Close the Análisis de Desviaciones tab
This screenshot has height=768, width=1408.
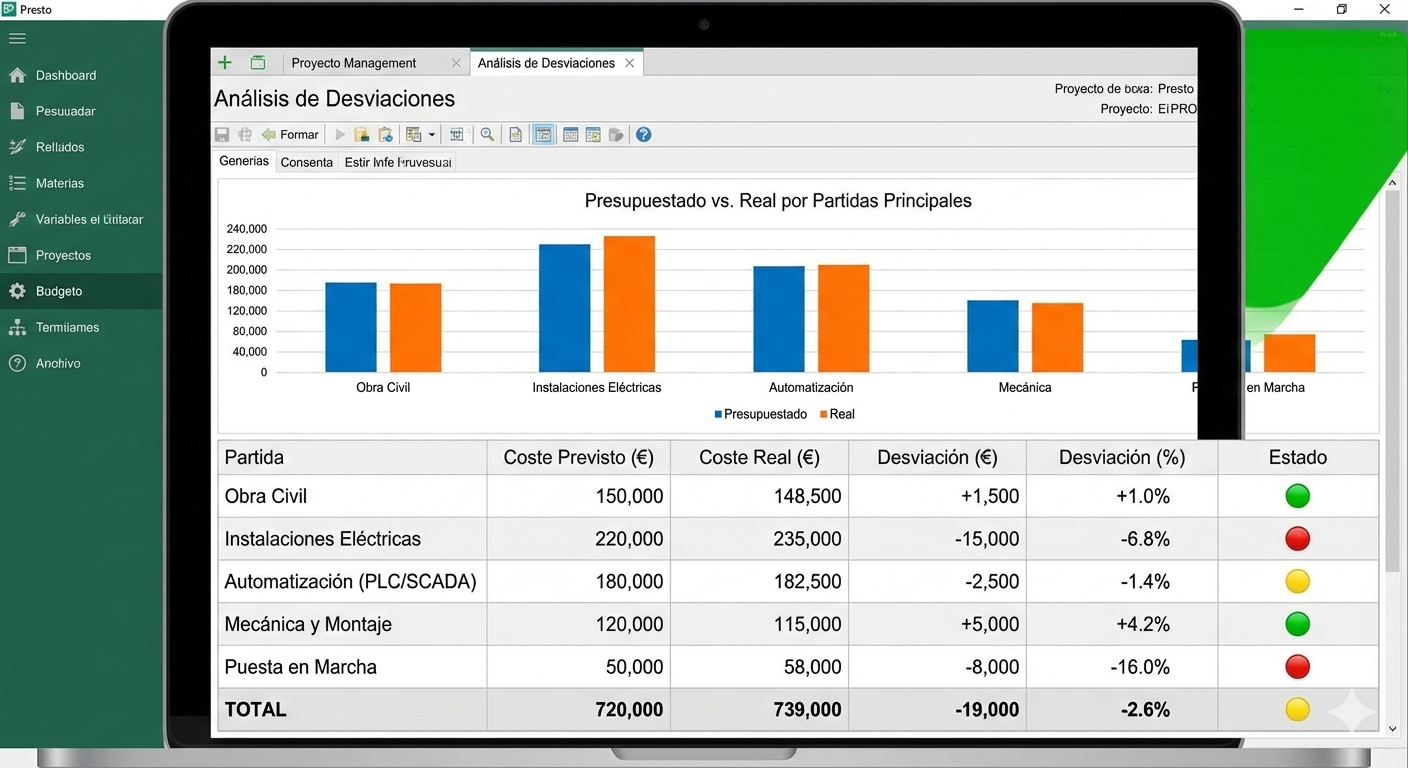tap(630, 63)
